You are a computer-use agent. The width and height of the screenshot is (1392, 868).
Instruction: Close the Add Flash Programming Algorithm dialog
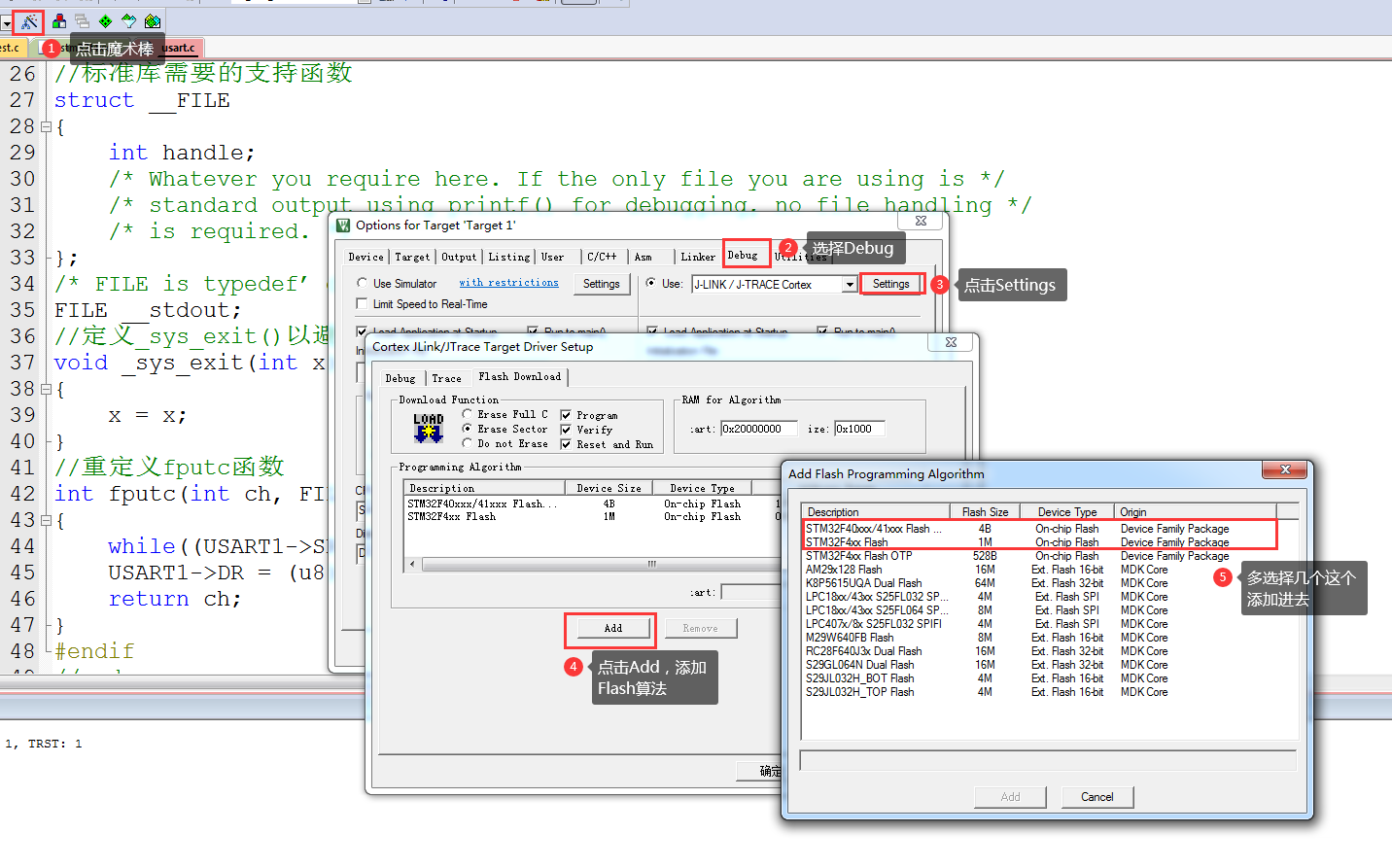[1284, 470]
